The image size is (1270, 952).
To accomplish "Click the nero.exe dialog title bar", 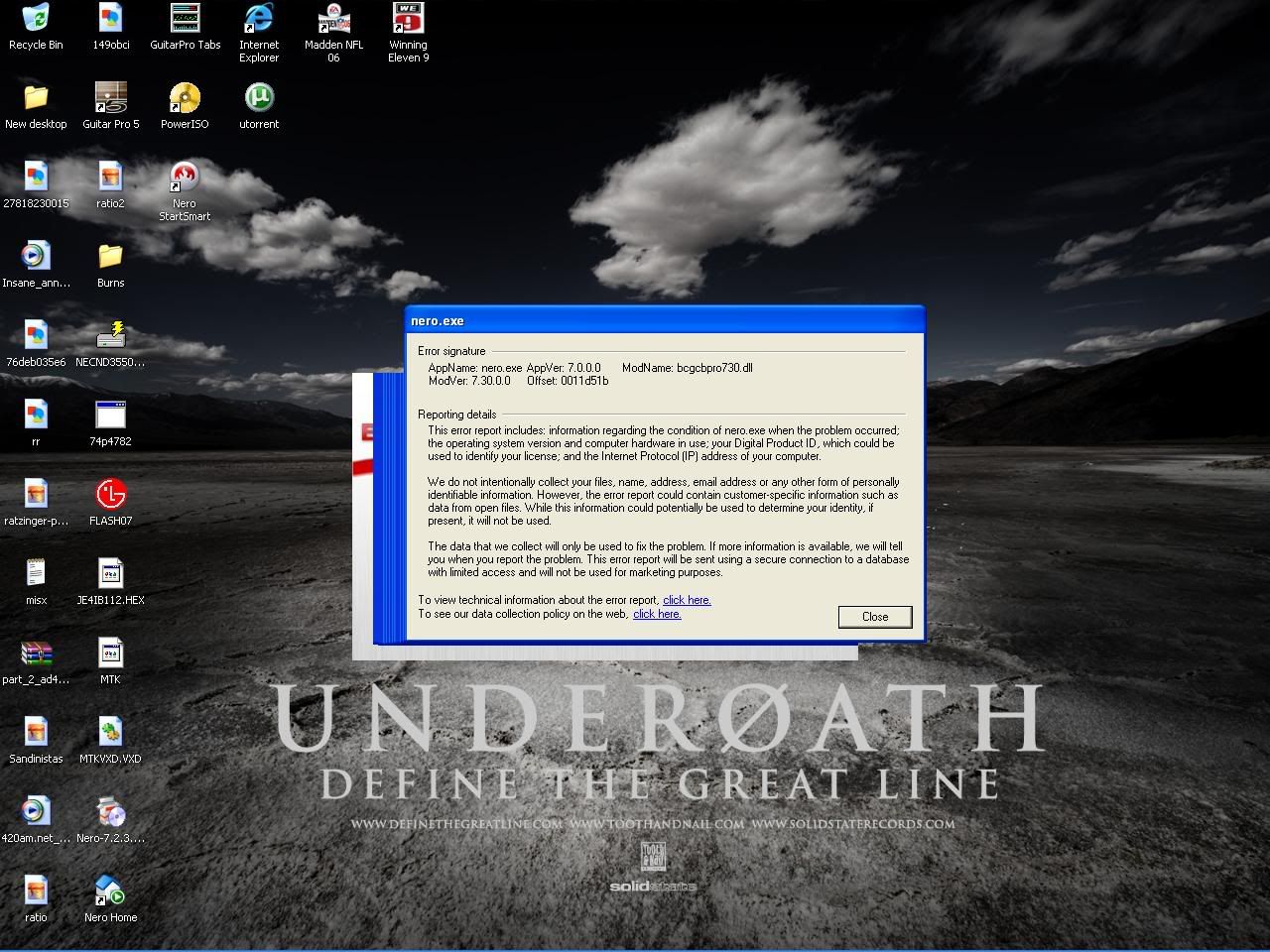I will 665,320.
